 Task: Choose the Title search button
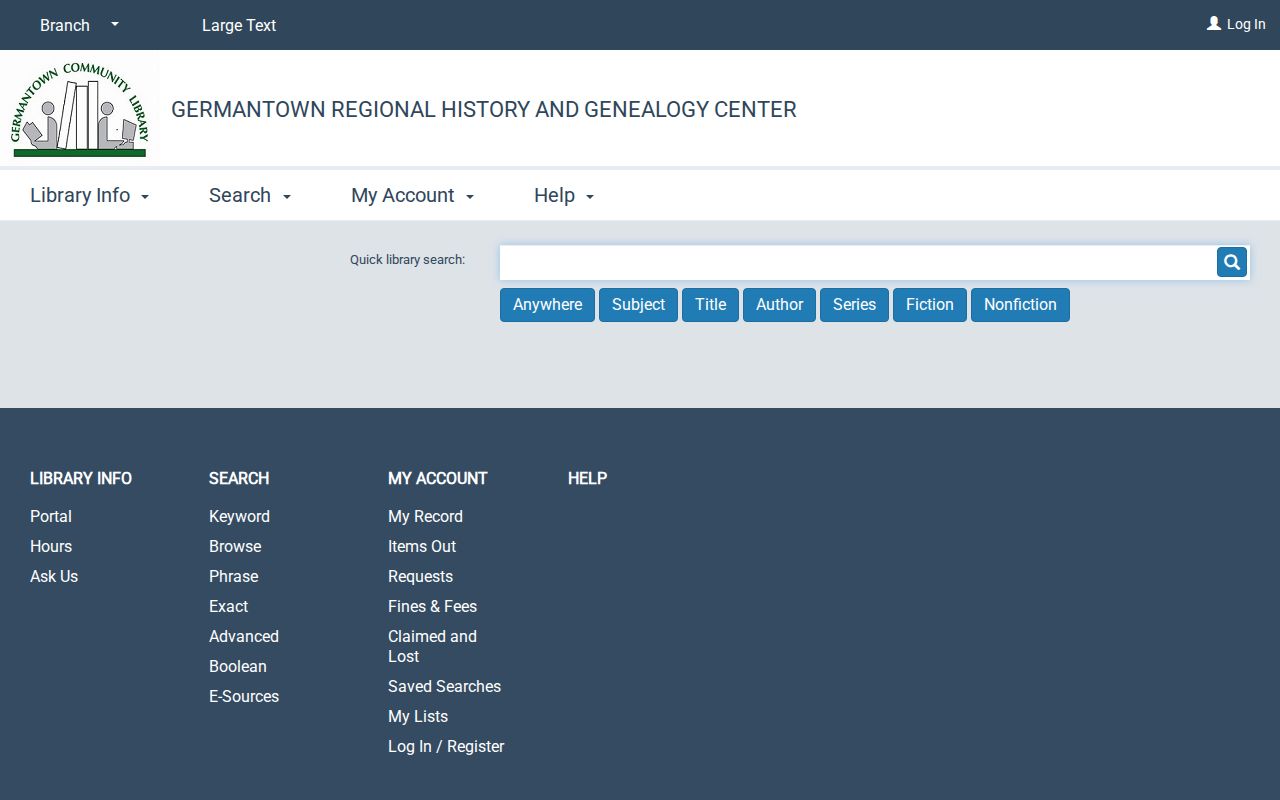pyautogui.click(x=711, y=305)
